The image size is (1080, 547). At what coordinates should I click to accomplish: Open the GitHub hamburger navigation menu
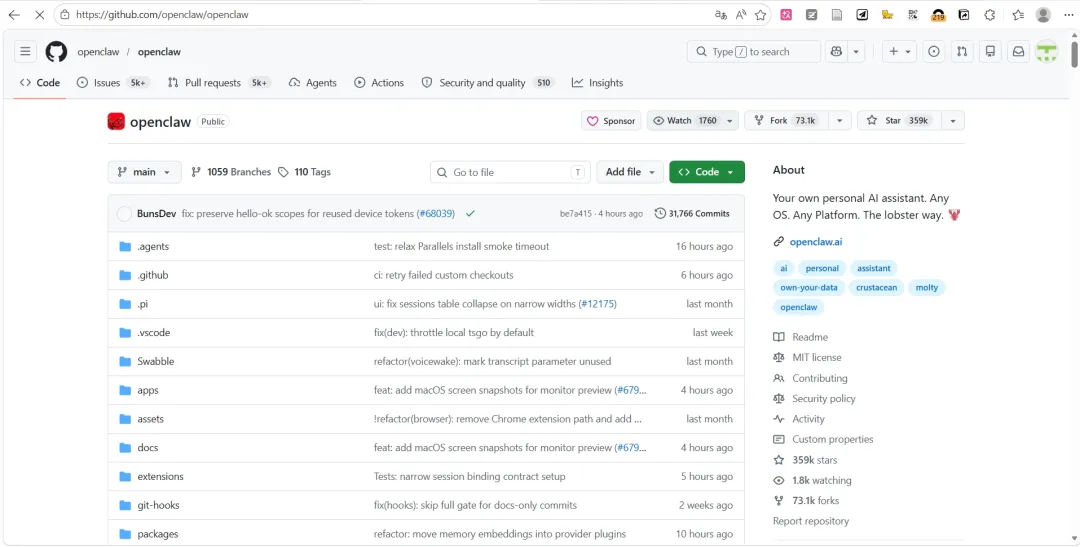pos(25,52)
